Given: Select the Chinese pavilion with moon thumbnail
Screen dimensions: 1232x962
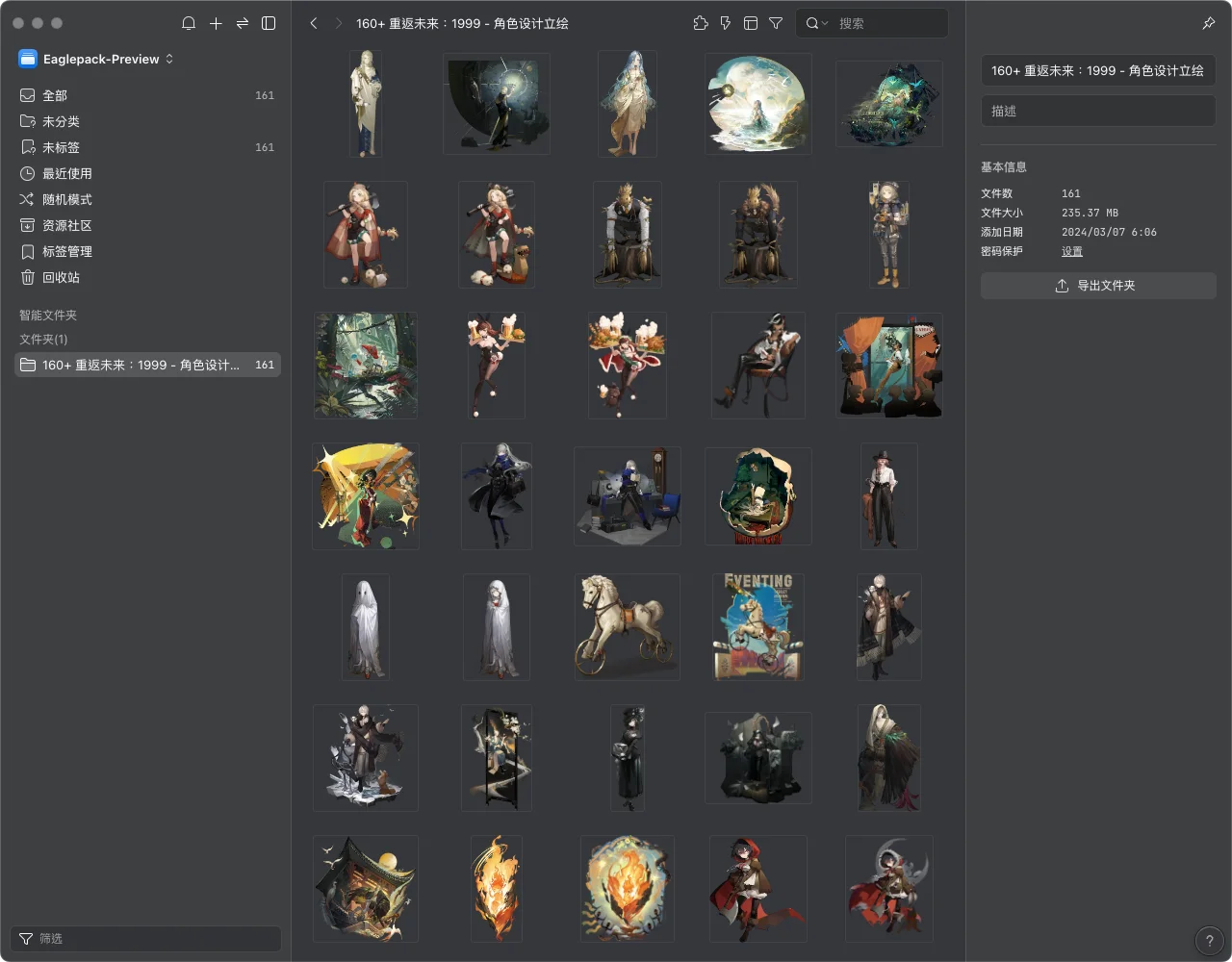Looking at the screenshot, I should click(366, 889).
